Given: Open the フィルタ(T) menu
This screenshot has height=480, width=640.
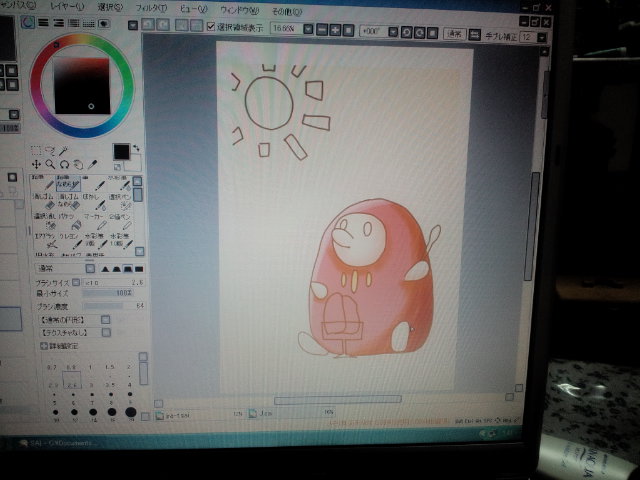Looking at the screenshot, I should (x=151, y=8).
